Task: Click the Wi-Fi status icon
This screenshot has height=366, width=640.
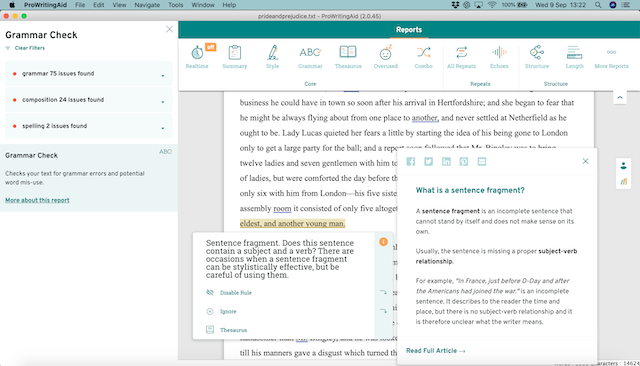Action: 492,5
